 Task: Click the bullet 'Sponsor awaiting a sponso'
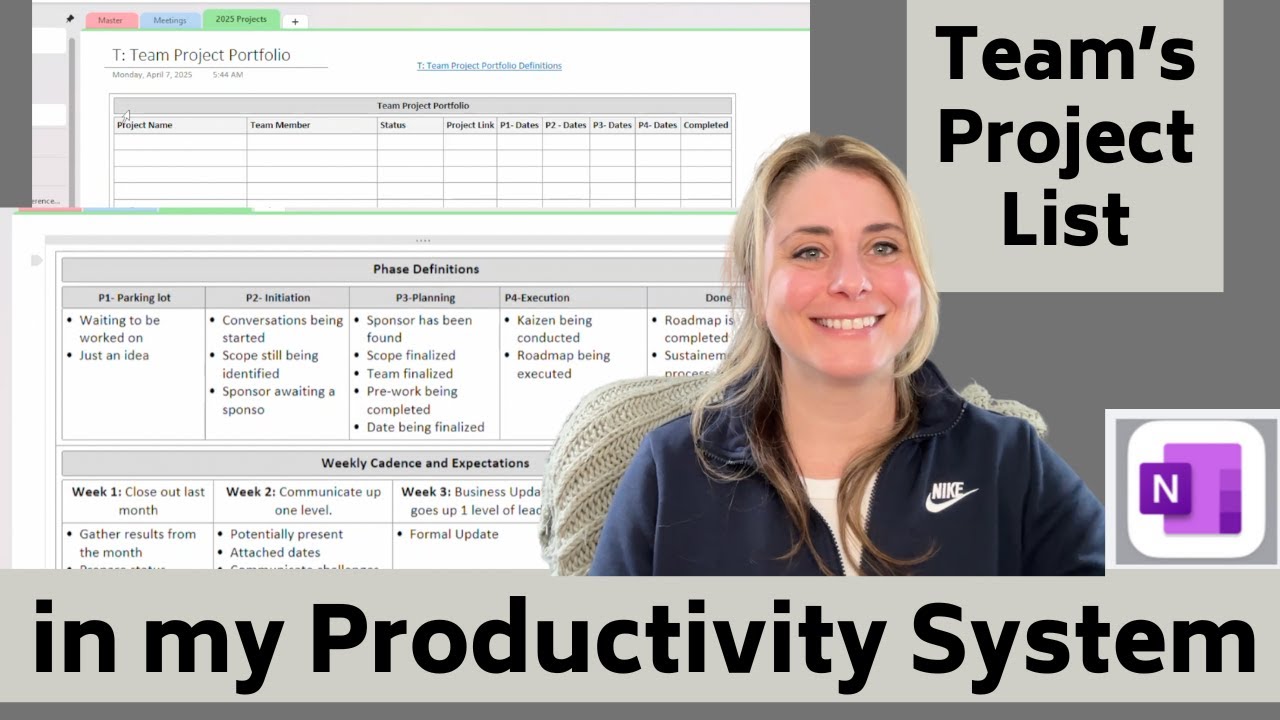(278, 400)
